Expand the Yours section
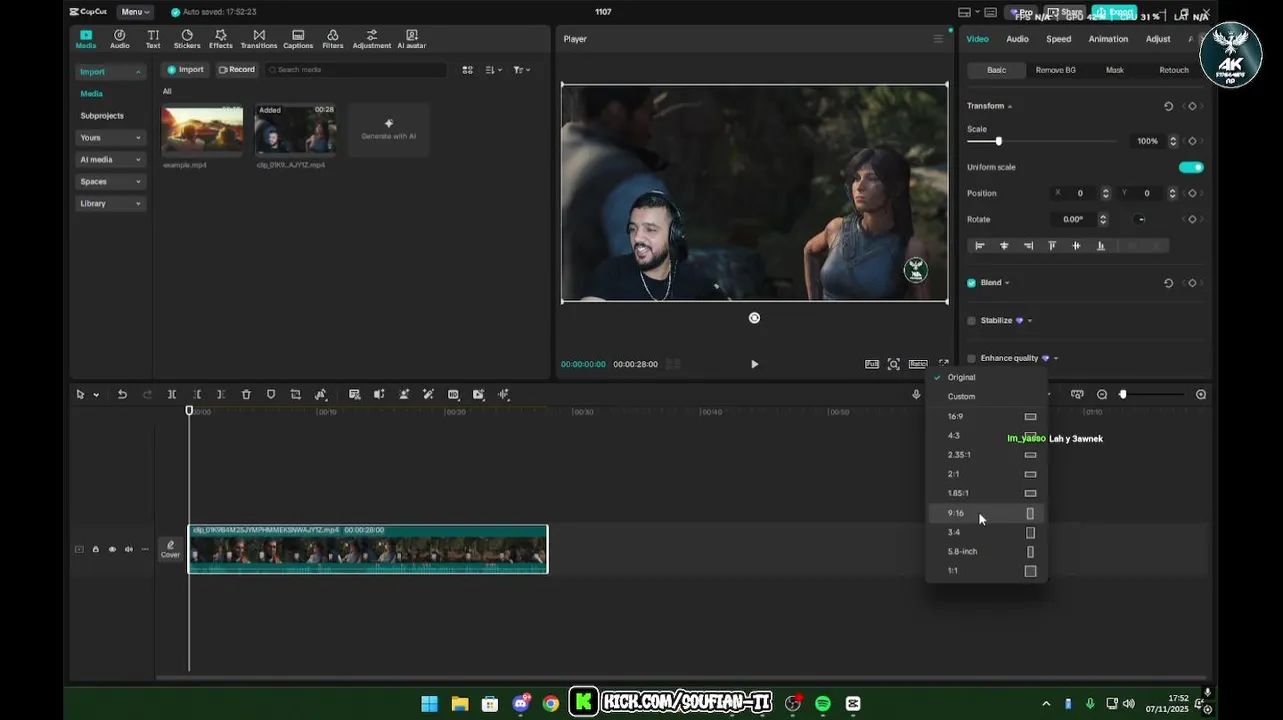The height and width of the screenshot is (720, 1283). [111, 138]
